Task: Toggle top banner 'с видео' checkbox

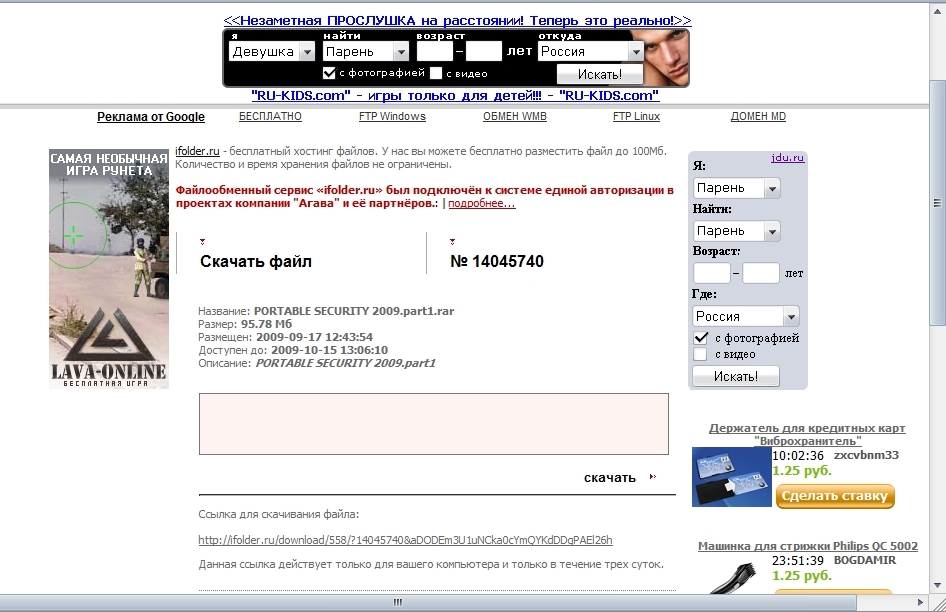Action: (436, 73)
